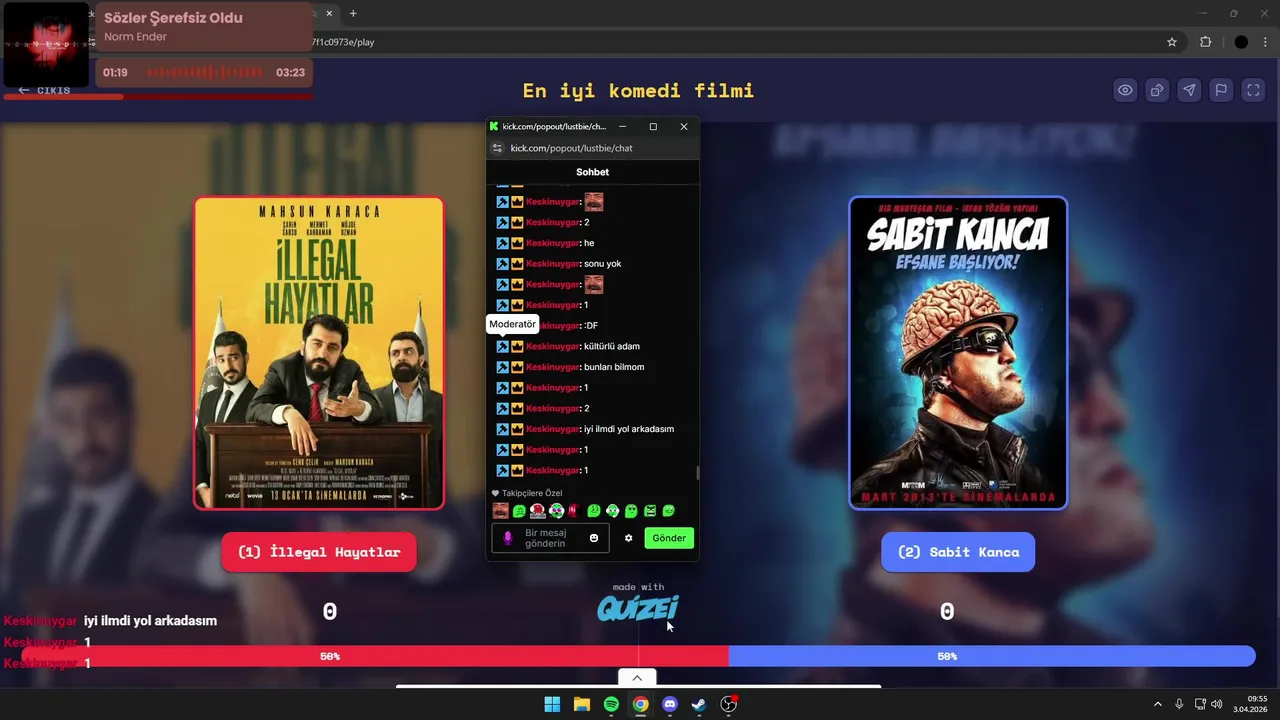Bookmark this page with the star icon
The height and width of the screenshot is (720, 1280).
(1172, 42)
